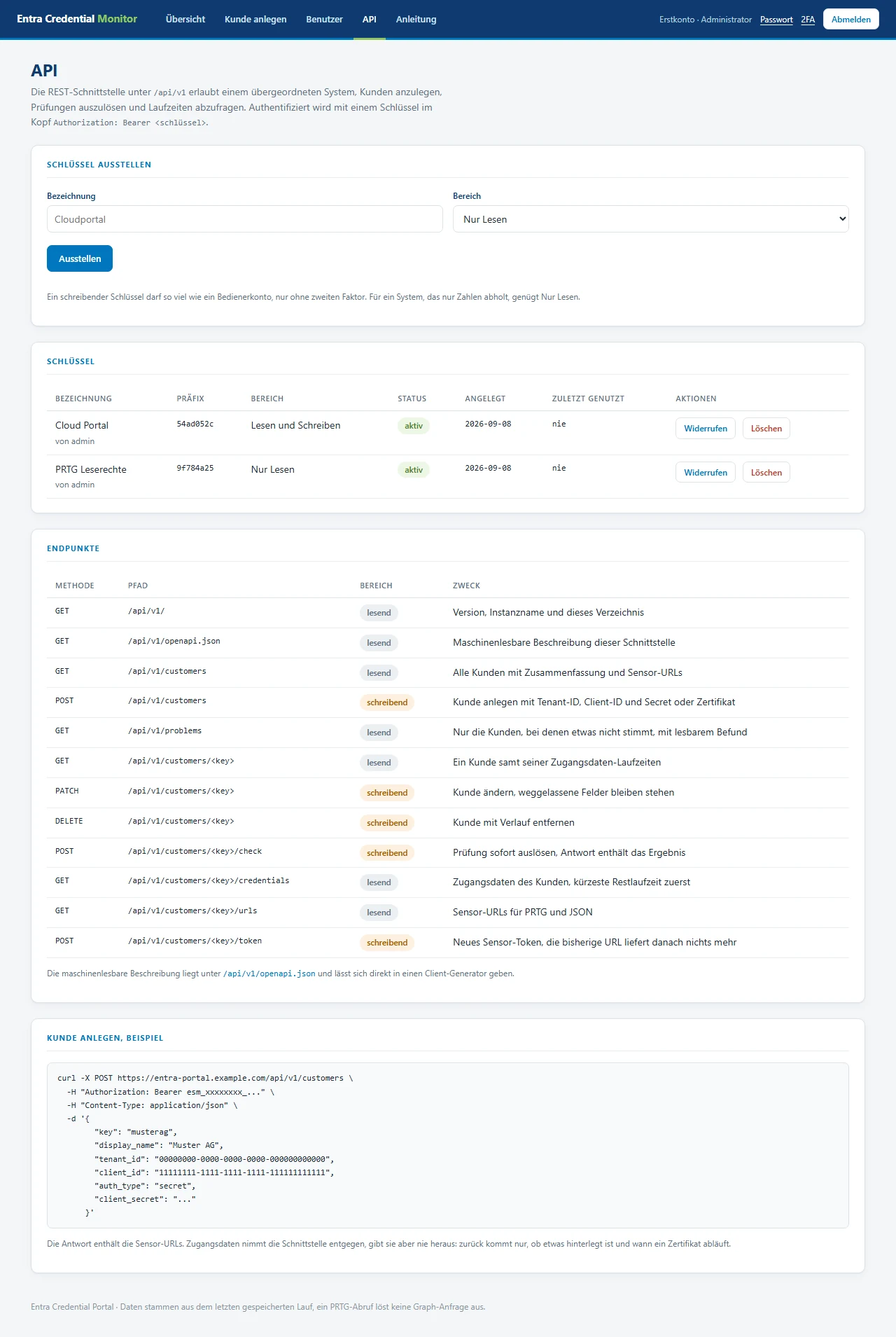The image size is (896, 1337).
Task: Click the Ausstellen button
Action: coord(80,258)
